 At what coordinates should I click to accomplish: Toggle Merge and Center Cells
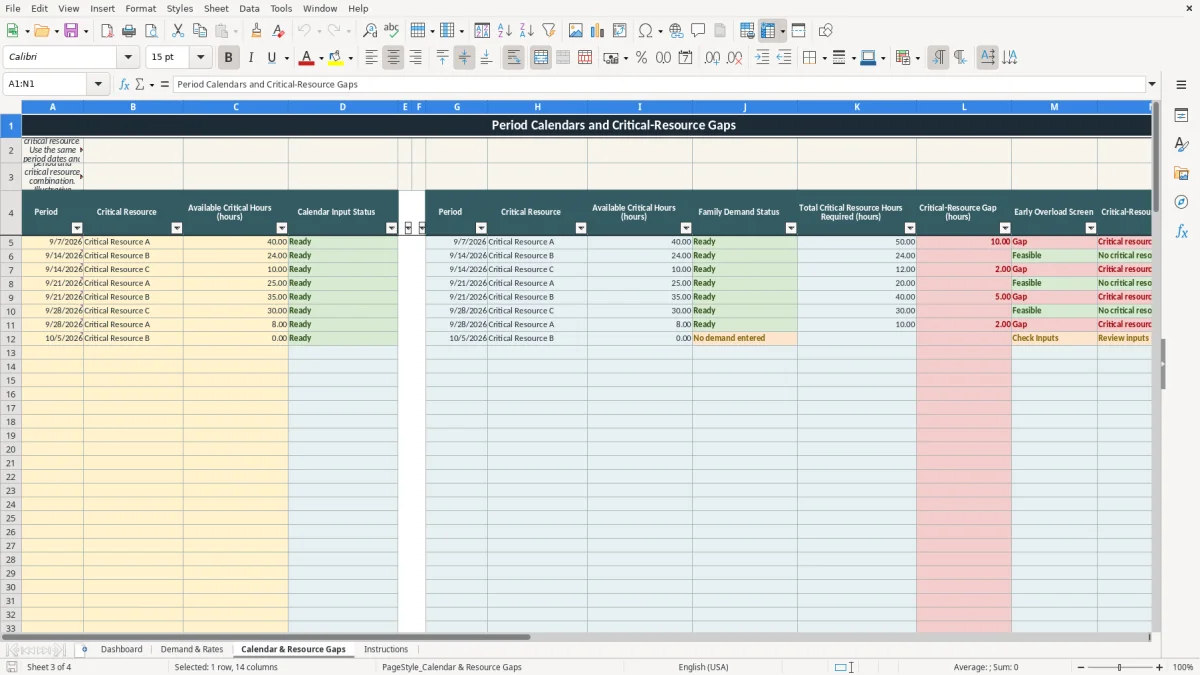[x=541, y=58]
